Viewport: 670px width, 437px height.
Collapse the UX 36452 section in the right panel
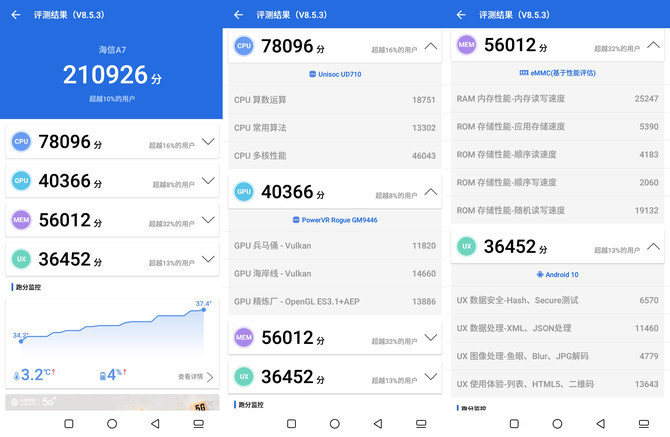[653, 246]
